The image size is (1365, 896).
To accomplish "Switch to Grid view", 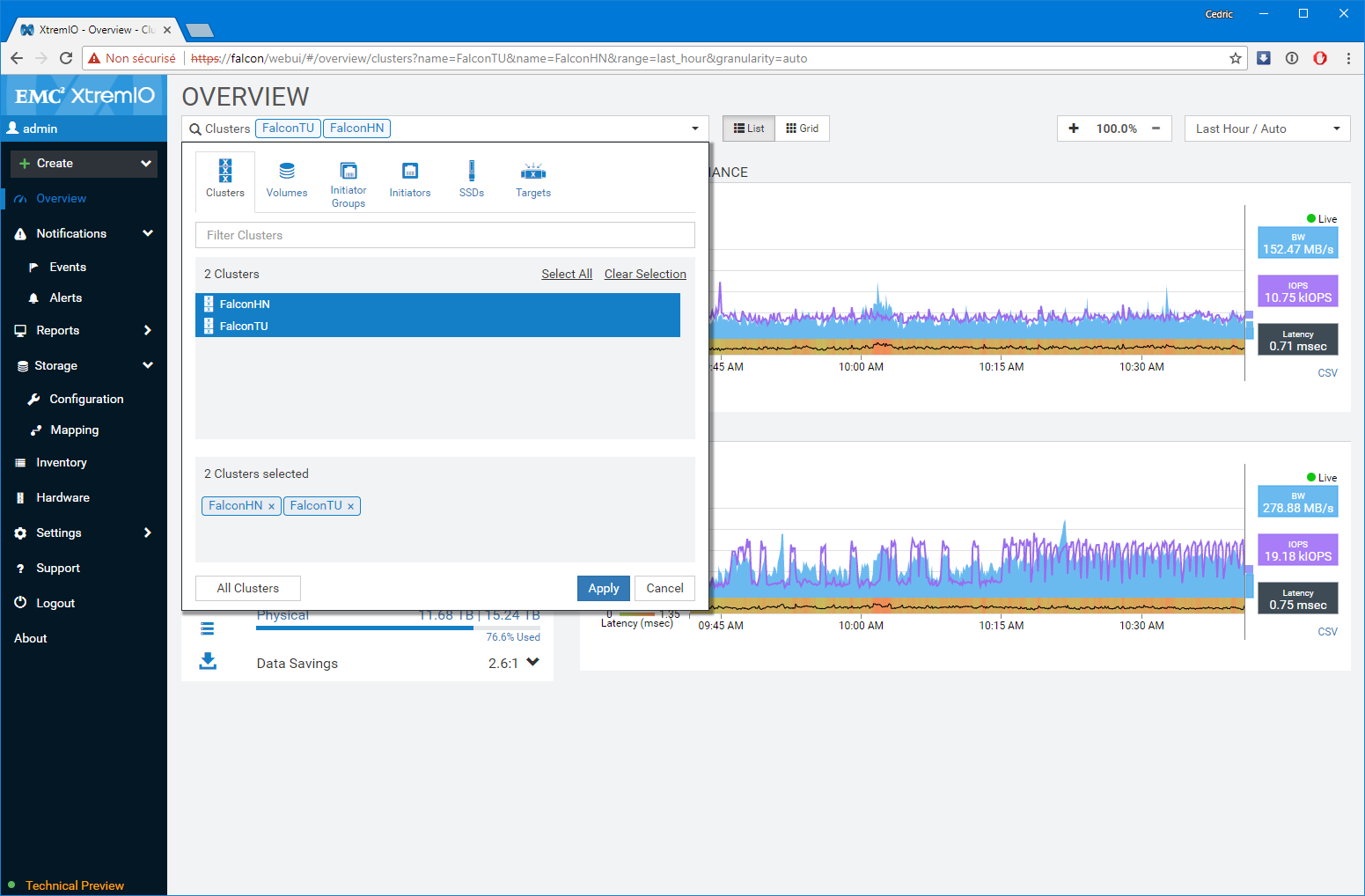I will (x=802, y=129).
